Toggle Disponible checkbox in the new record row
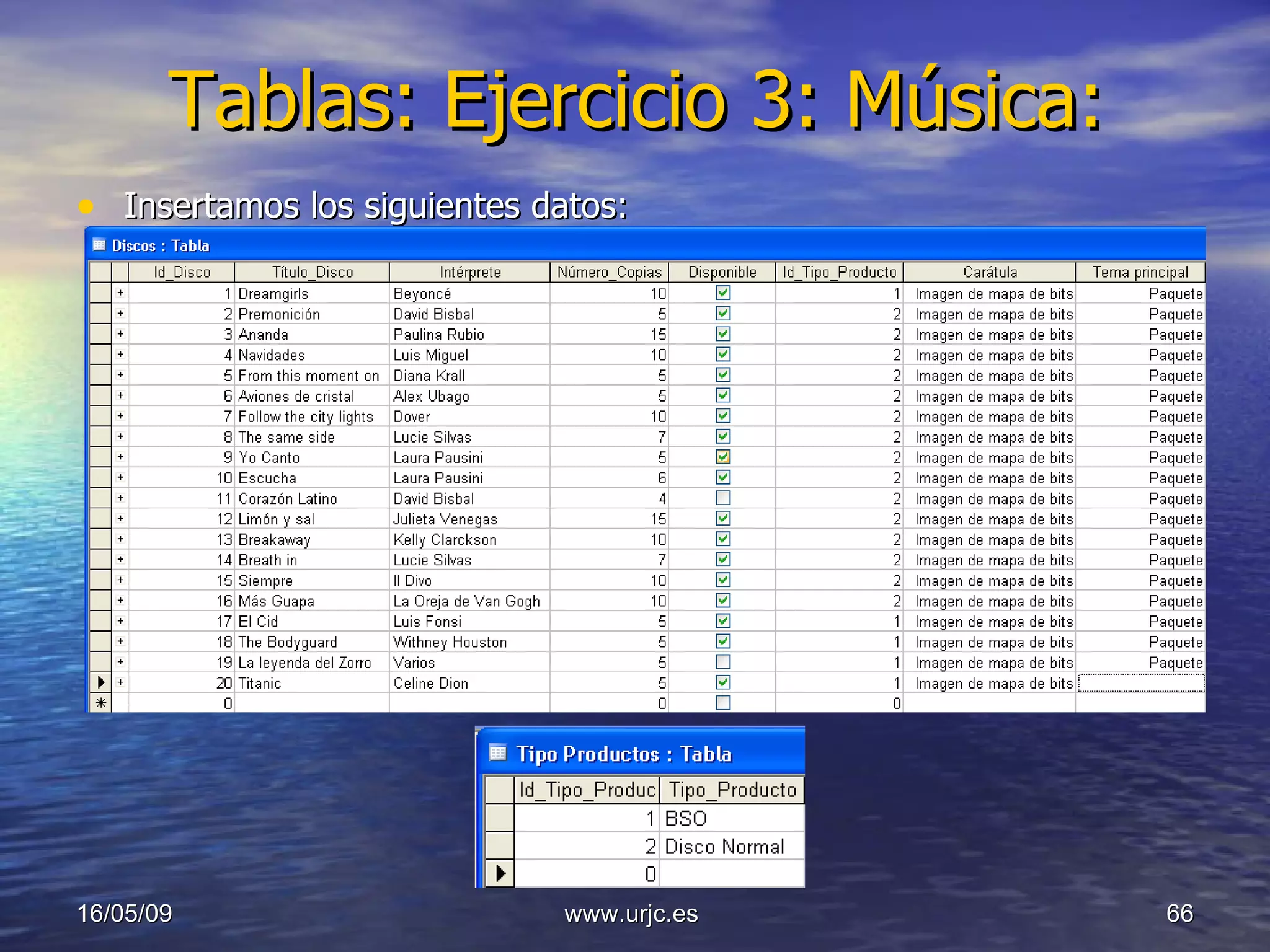 click(723, 703)
